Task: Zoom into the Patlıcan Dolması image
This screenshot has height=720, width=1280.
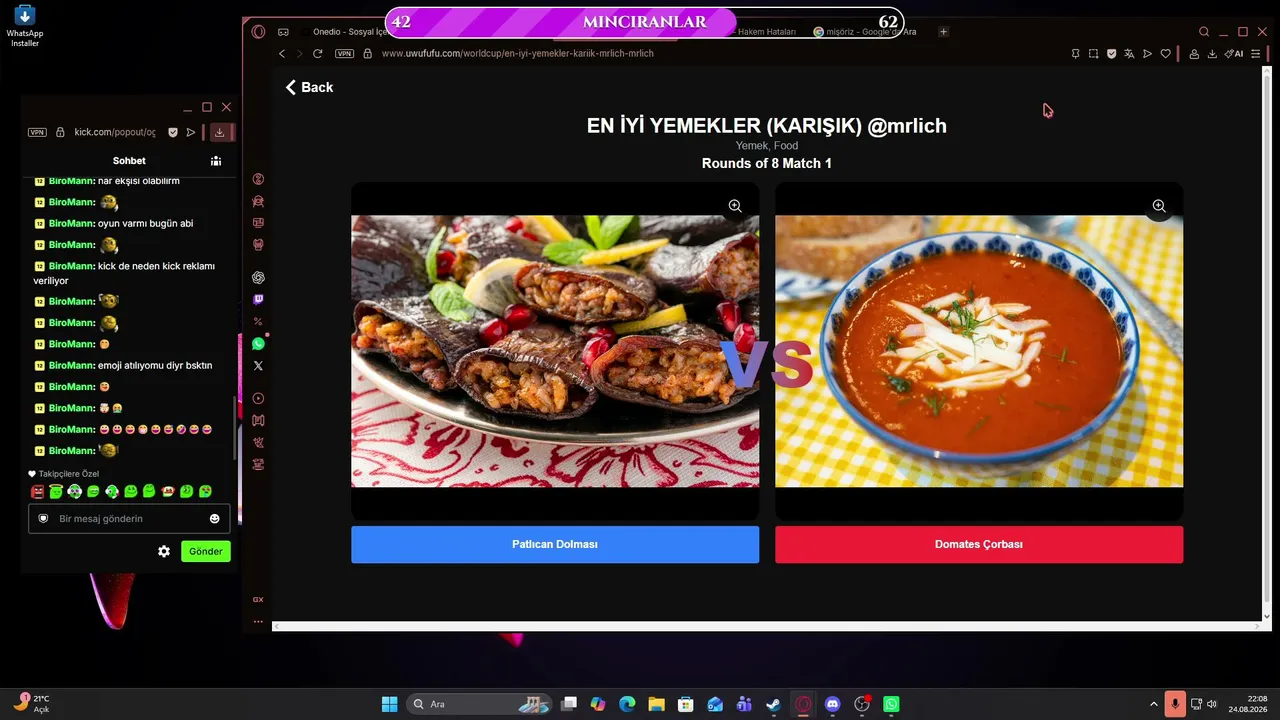Action: 735,206
